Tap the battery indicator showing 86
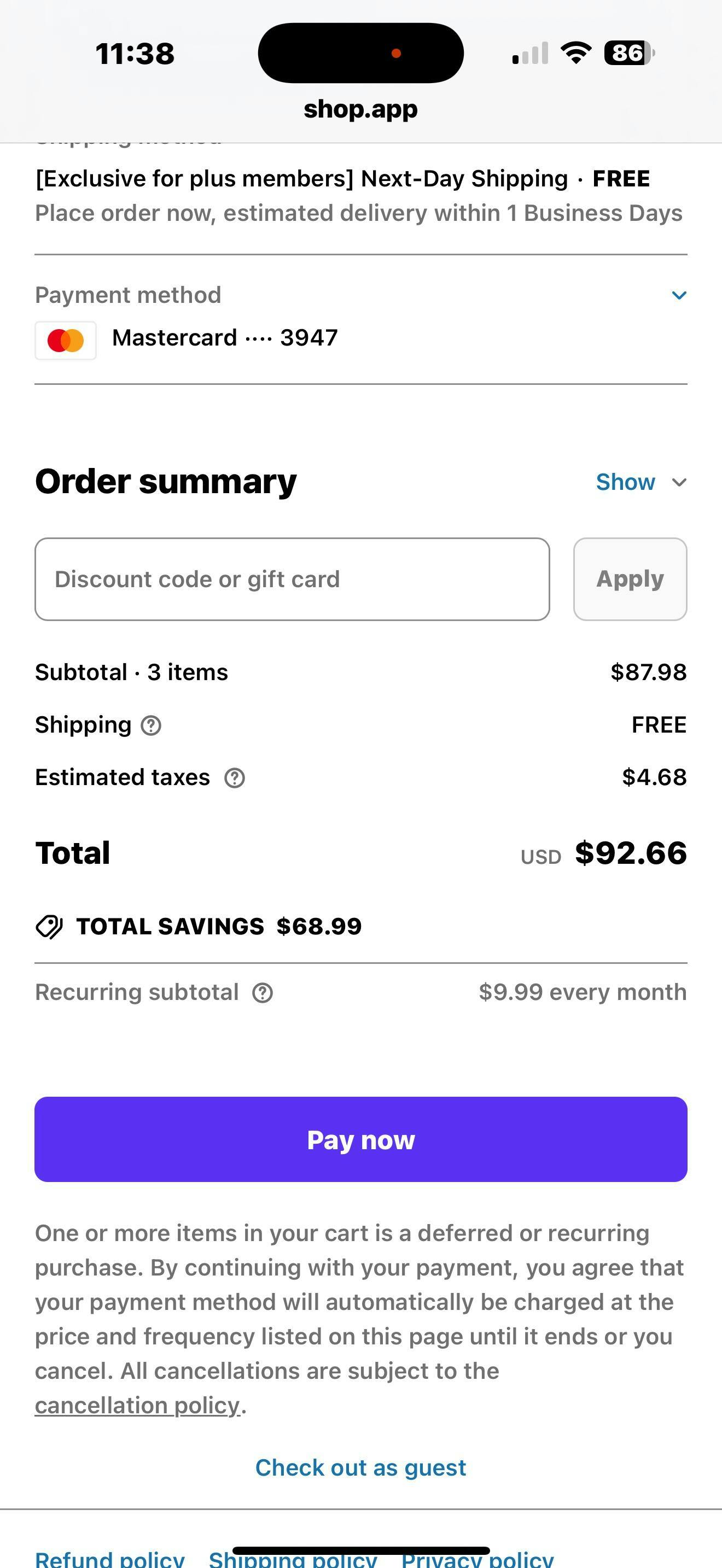The height and width of the screenshot is (1568, 722). click(x=629, y=53)
